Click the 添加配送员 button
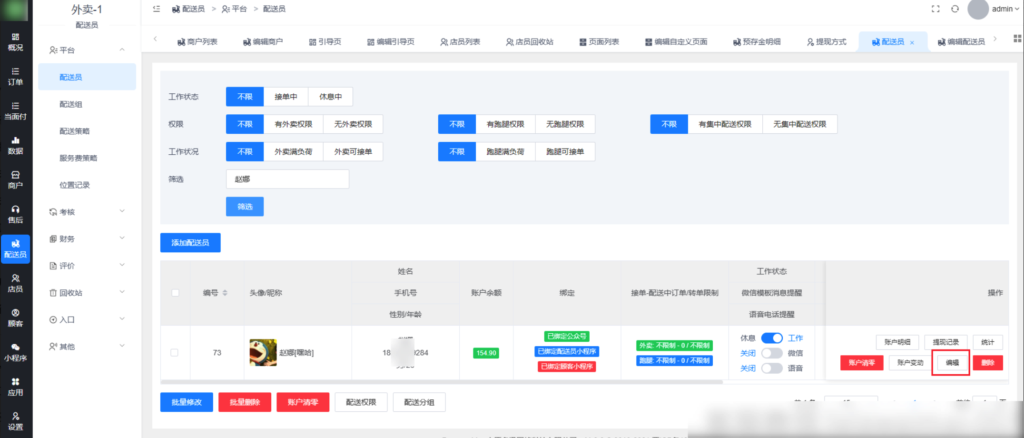Image resolution: width=1024 pixels, height=438 pixels. (x=190, y=242)
